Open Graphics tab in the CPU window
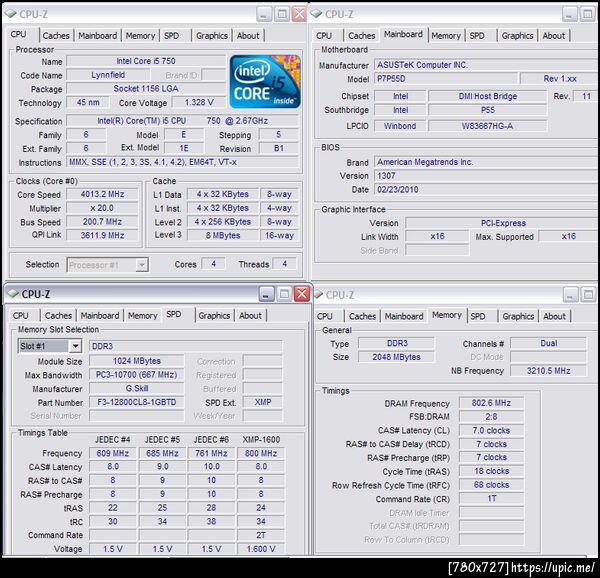600x578 pixels. click(212, 36)
